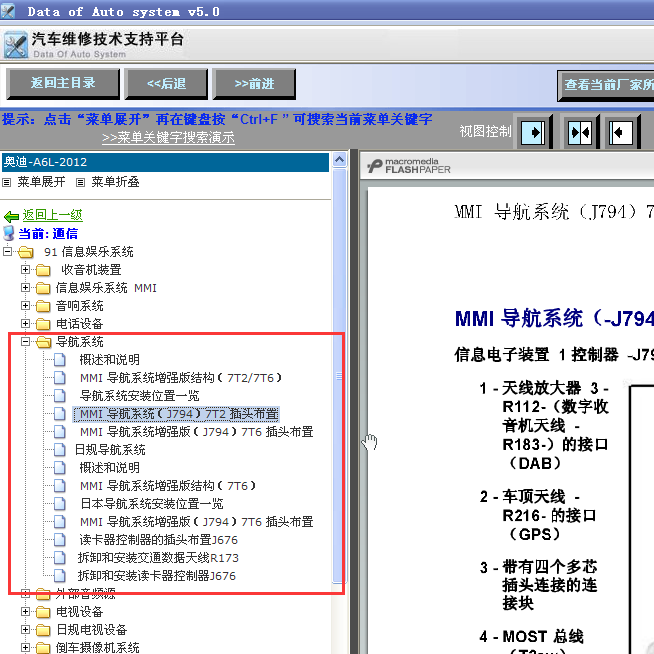This screenshot has height=654, width=654.
Task: Open 导航系统安装位置一览 document
Action: [x=139, y=396]
